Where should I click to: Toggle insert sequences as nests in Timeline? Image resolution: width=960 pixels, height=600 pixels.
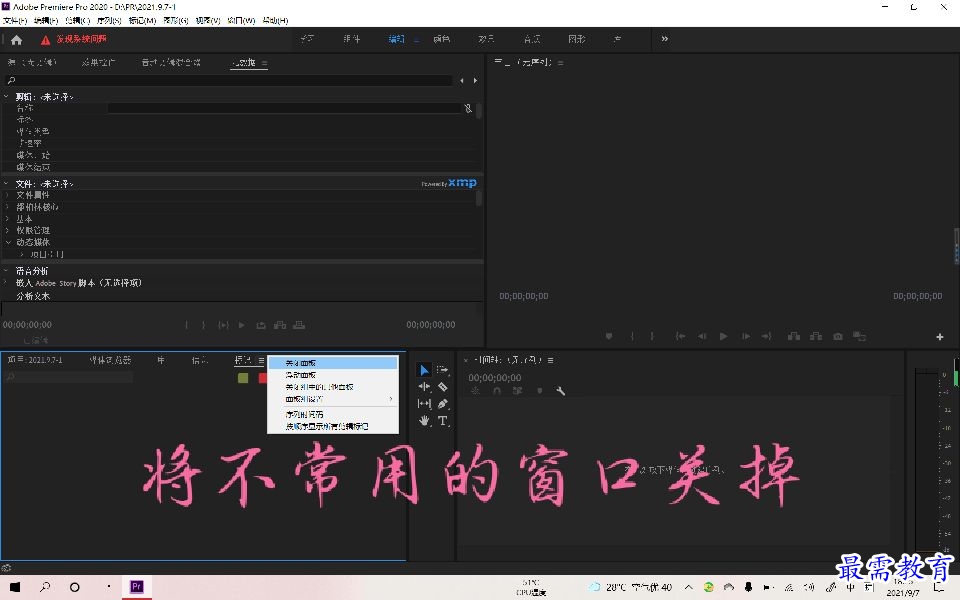click(x=475, y=391)
